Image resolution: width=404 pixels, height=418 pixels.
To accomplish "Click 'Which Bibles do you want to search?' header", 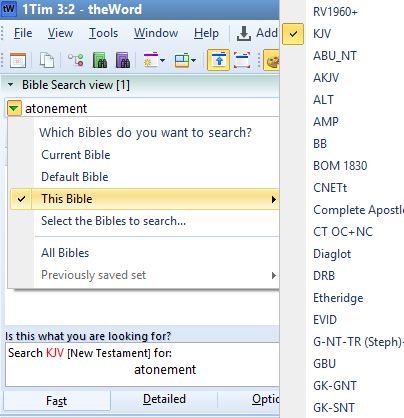I will pyautogui.click(x=145, y=133).
